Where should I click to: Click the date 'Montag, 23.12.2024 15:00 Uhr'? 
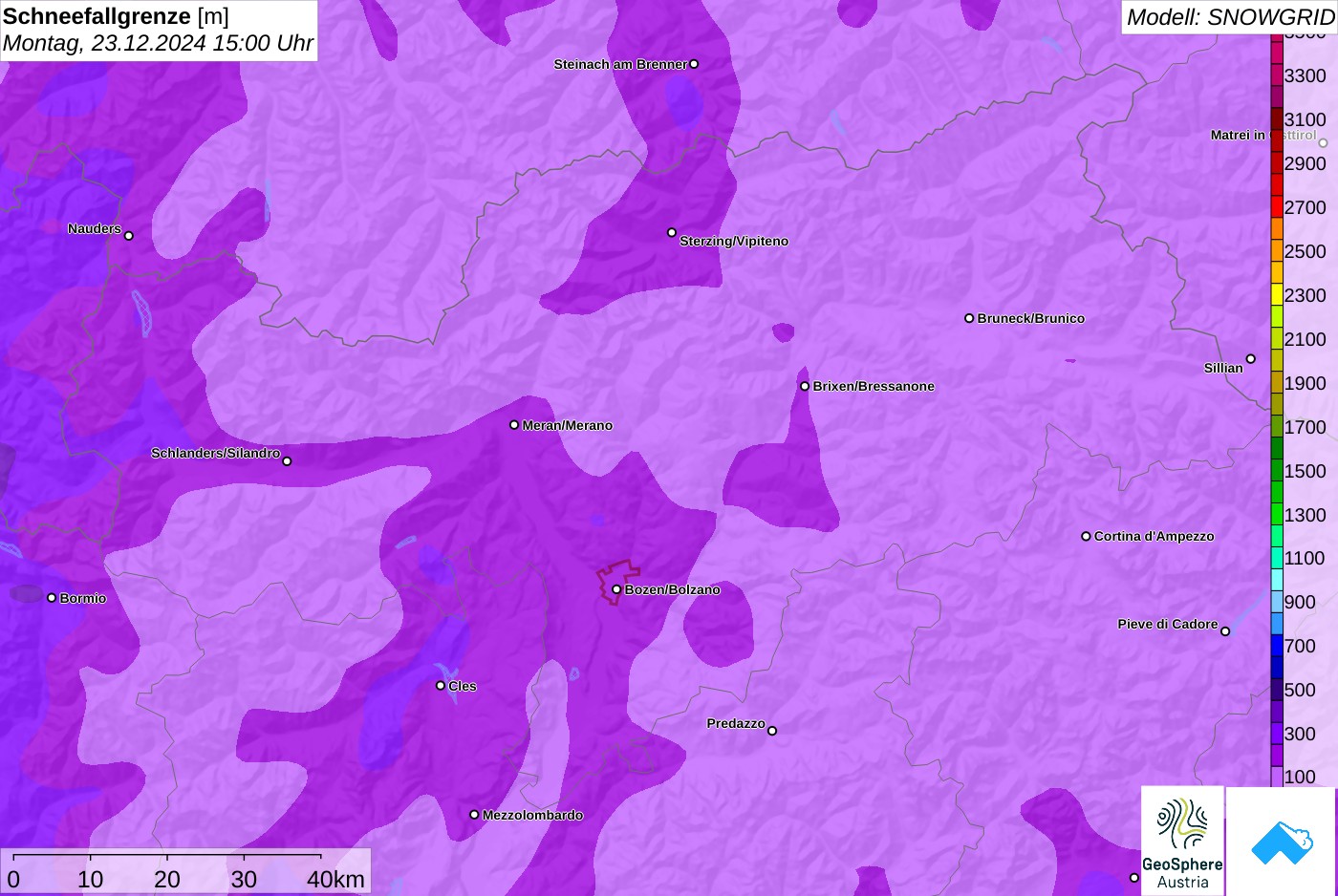(159, 43)
